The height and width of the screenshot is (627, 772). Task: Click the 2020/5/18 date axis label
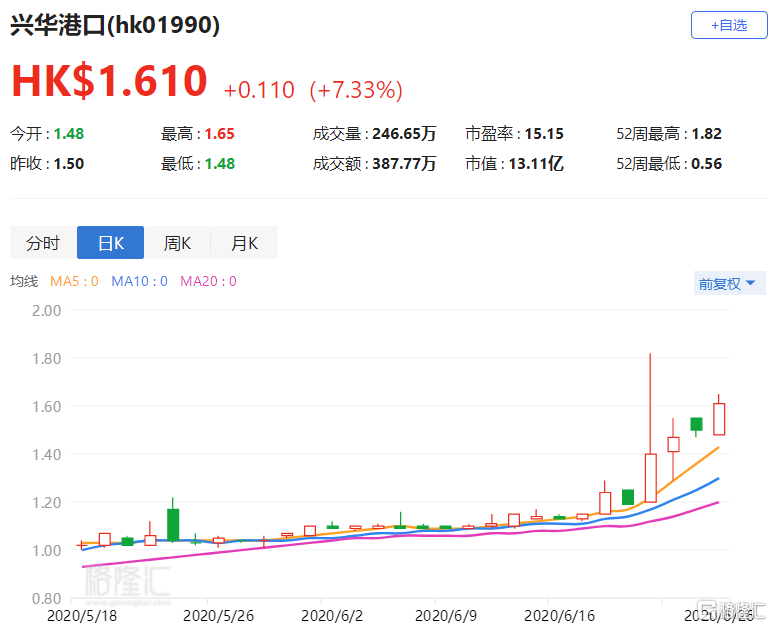83,616
